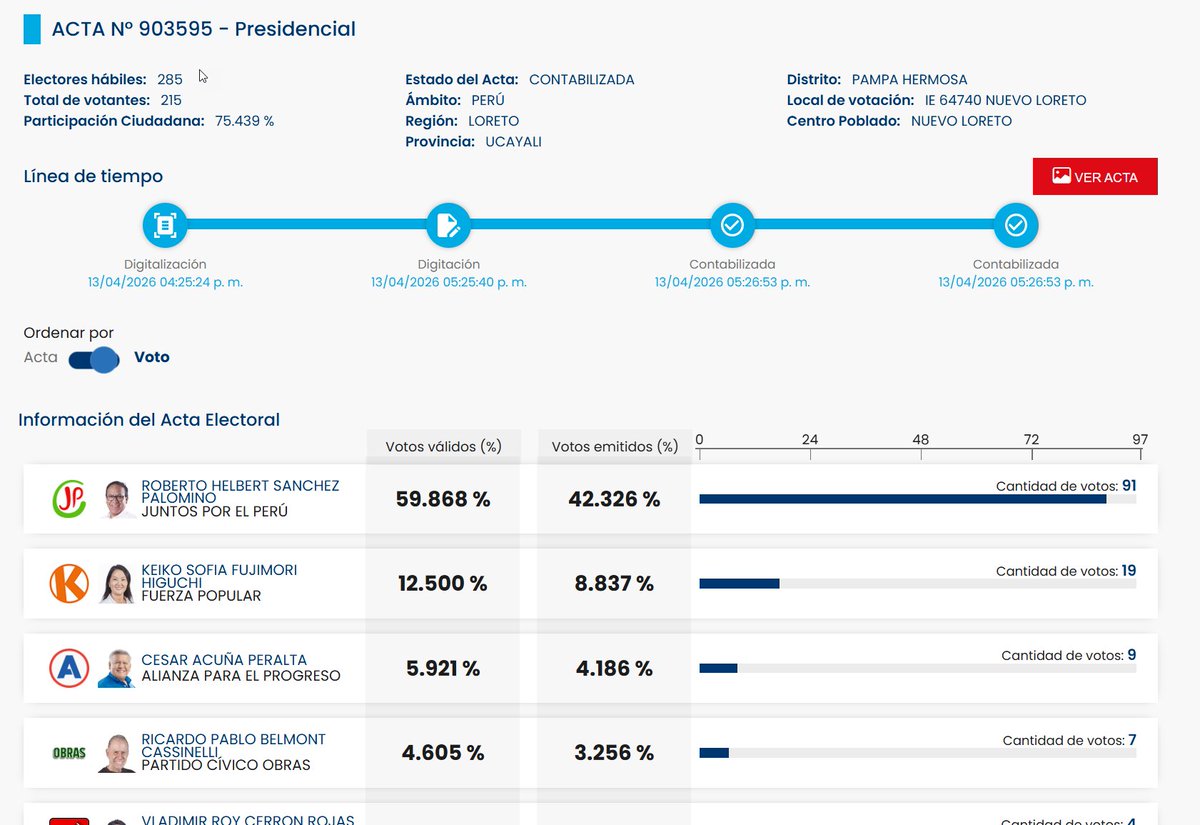Click Ricardo Belmont candidate photo

click(117, 753)
